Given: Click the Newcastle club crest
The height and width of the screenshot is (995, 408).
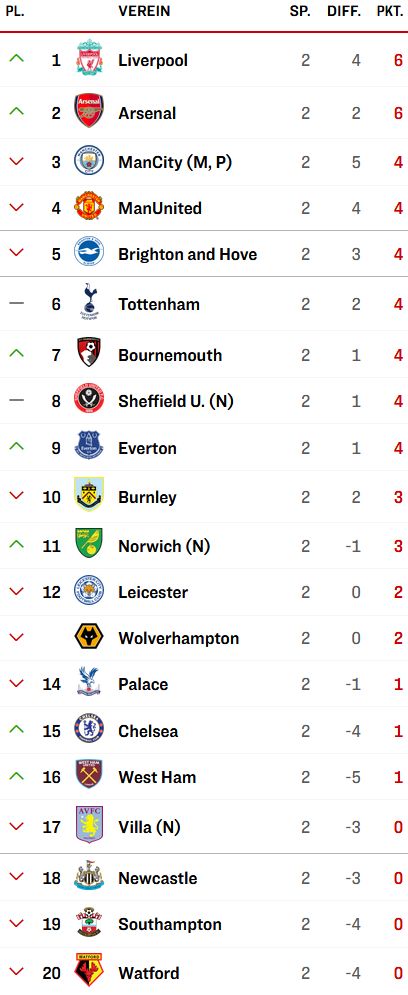Looking at the screenshot, I should pos(89,877).
